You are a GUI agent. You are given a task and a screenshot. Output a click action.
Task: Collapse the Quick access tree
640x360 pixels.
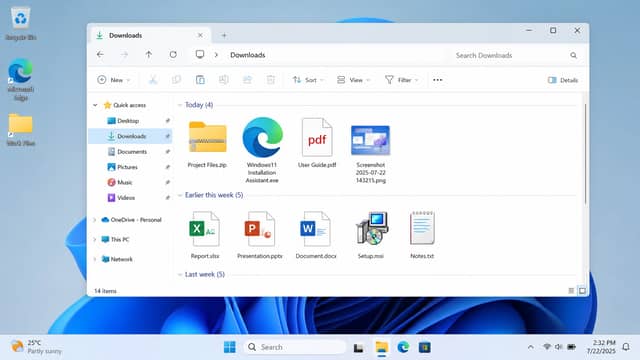pos(95,105)
